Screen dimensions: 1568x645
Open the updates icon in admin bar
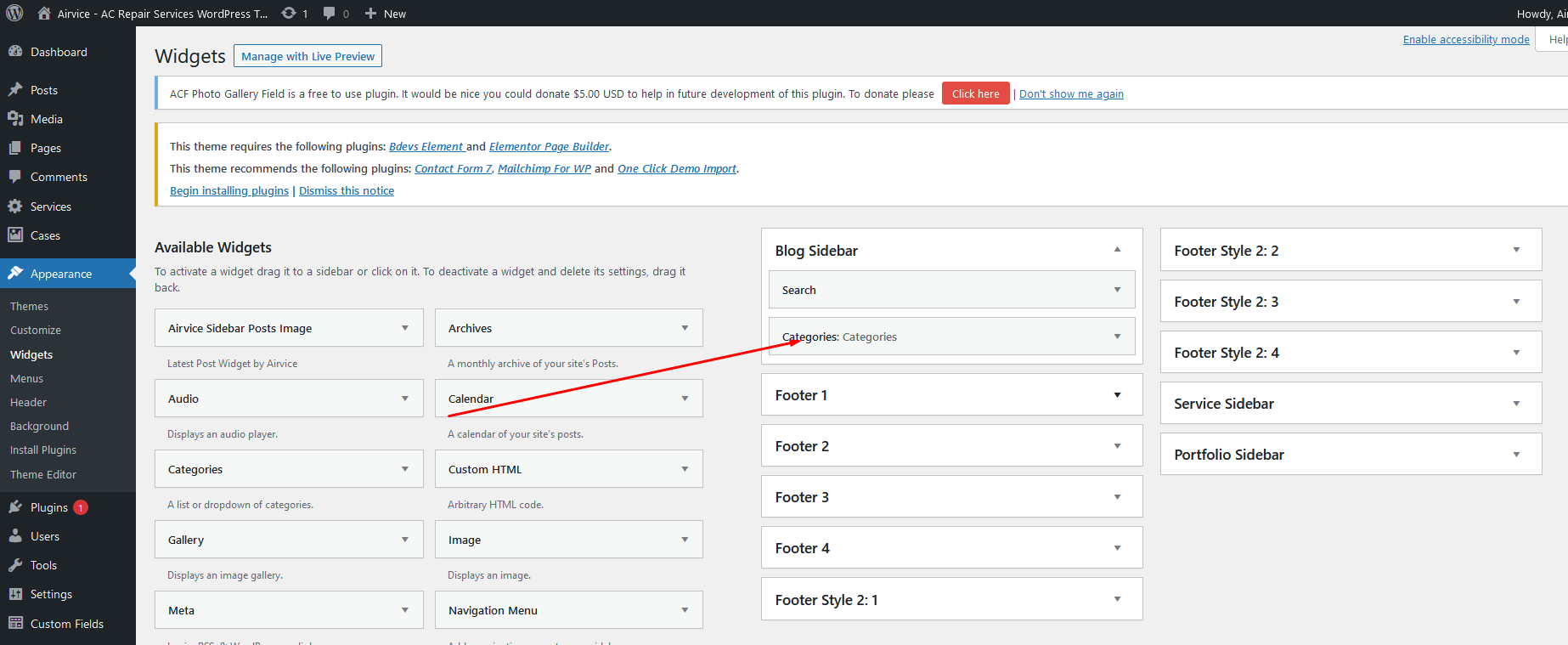(289, 13)
